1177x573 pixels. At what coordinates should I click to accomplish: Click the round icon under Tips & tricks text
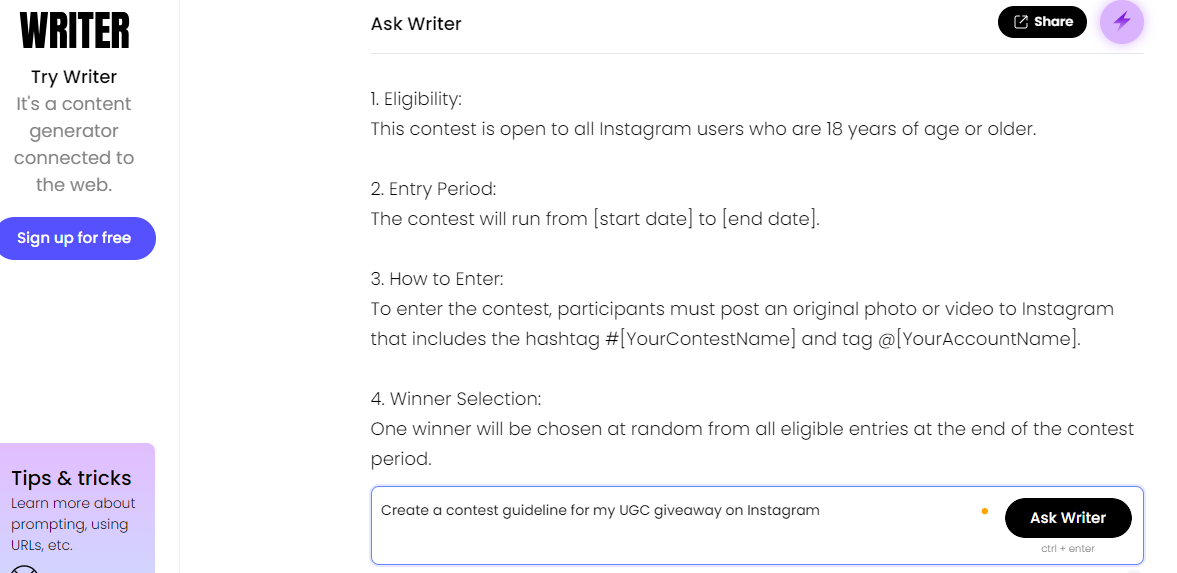coord(24,568)
